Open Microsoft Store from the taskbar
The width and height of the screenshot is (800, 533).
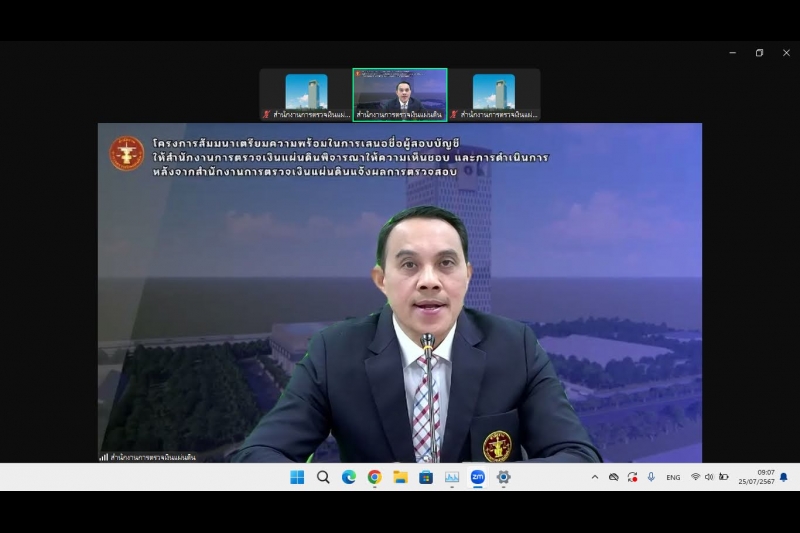(x=426, y=477)
